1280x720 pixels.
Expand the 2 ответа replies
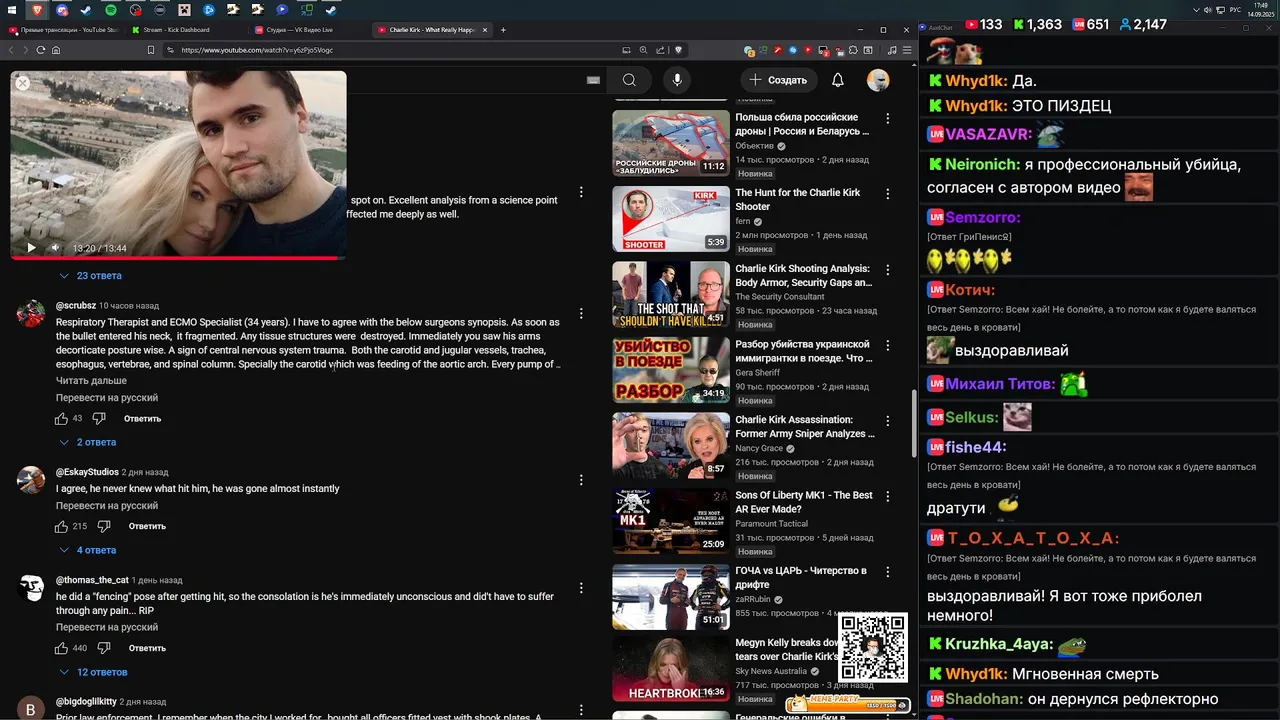88,442
